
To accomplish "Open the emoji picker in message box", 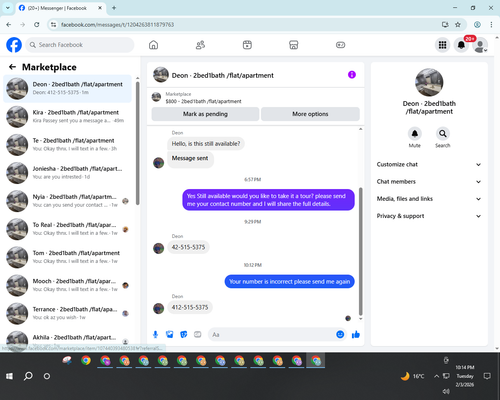I will (x=340, y=334).
